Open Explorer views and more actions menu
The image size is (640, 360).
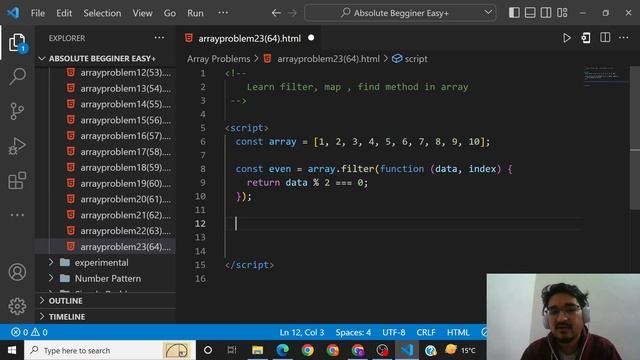159,38
